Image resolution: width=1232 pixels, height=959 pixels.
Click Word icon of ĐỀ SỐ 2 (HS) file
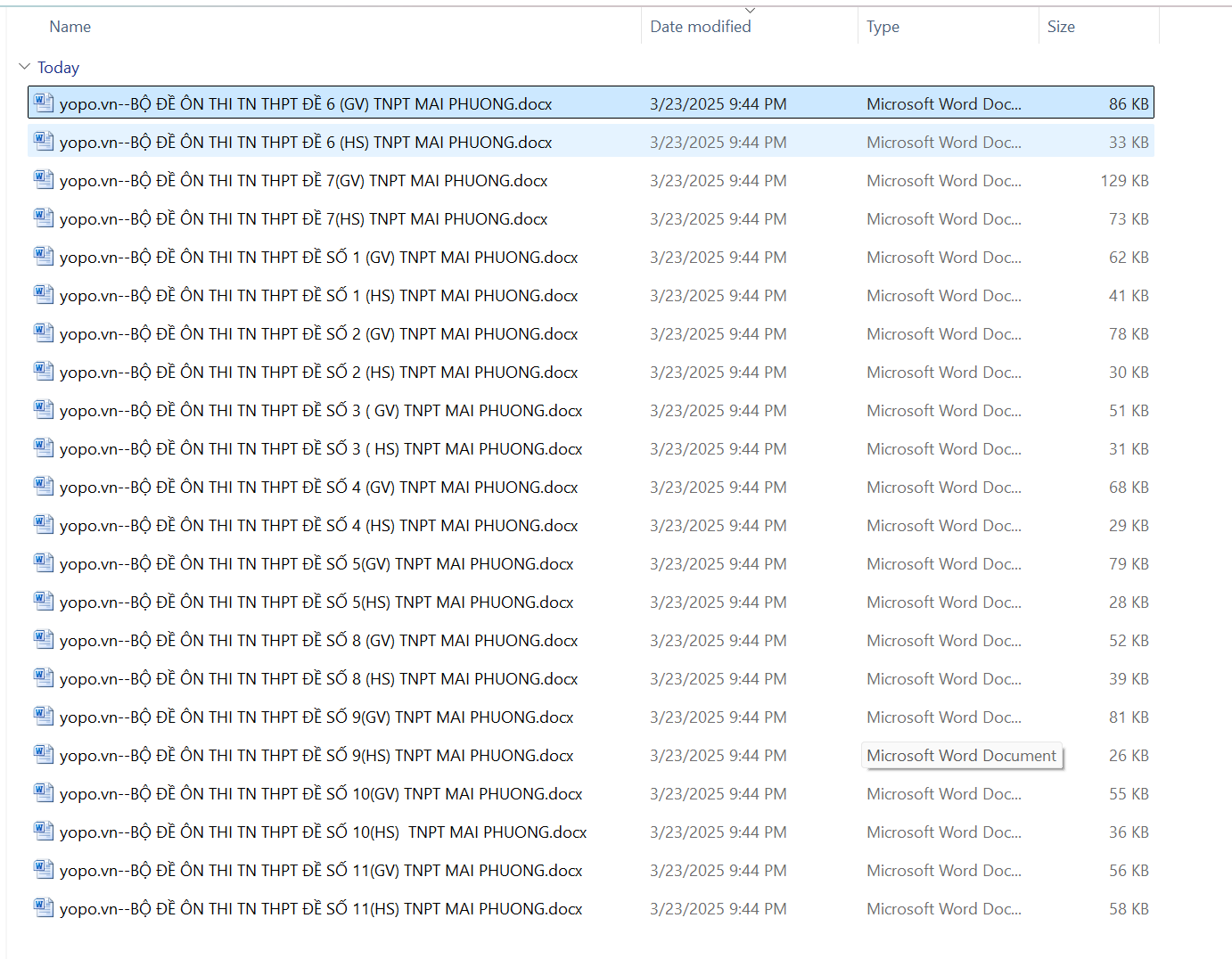tap(44, 372)
